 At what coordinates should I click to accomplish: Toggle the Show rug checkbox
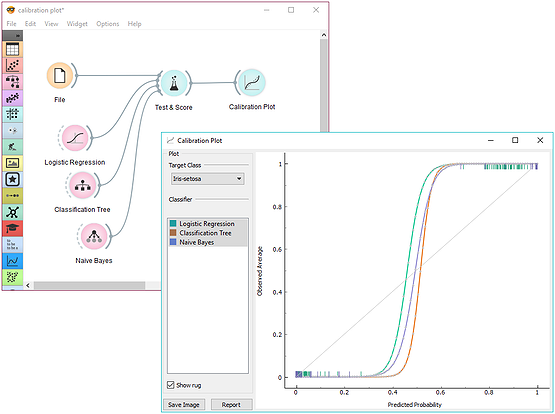[171, 385]
